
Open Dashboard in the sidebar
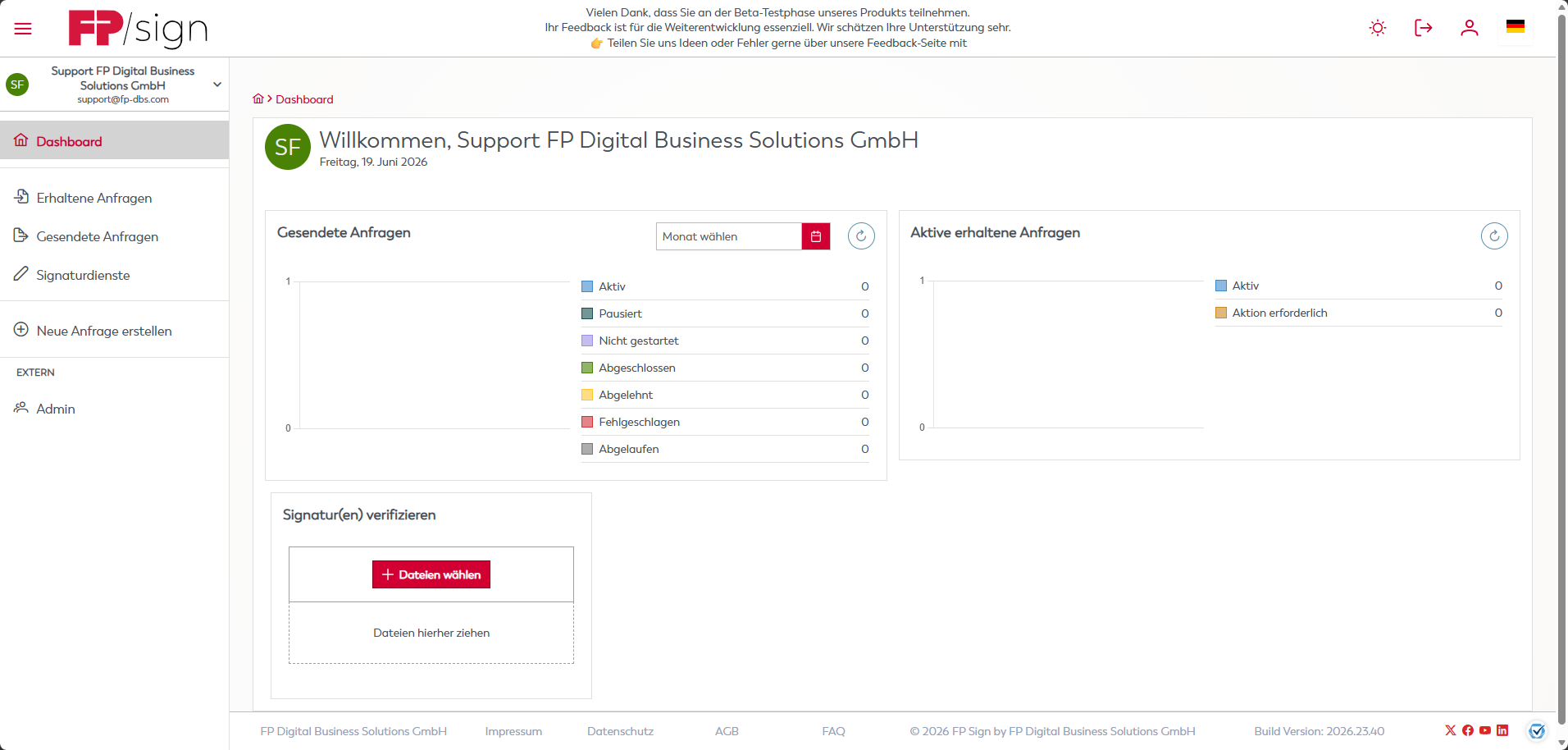click(x=114, y=141)
